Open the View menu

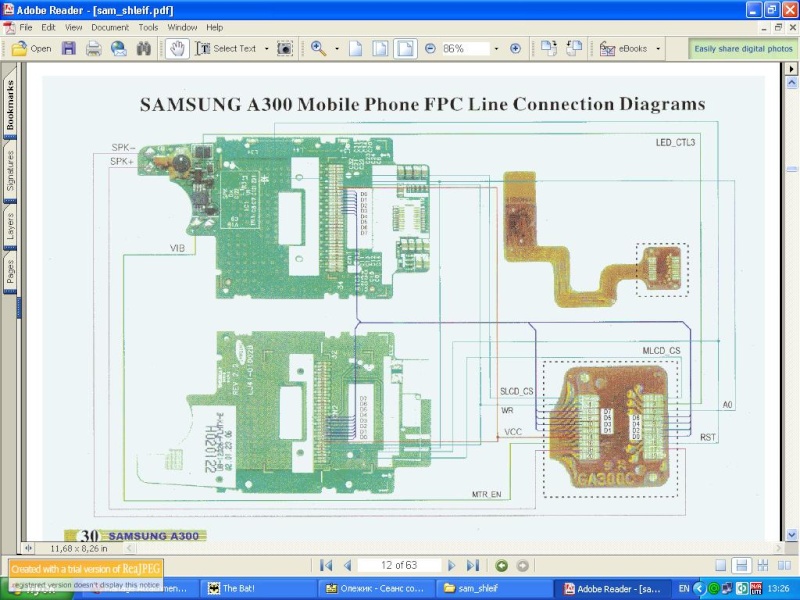[73, 27]
